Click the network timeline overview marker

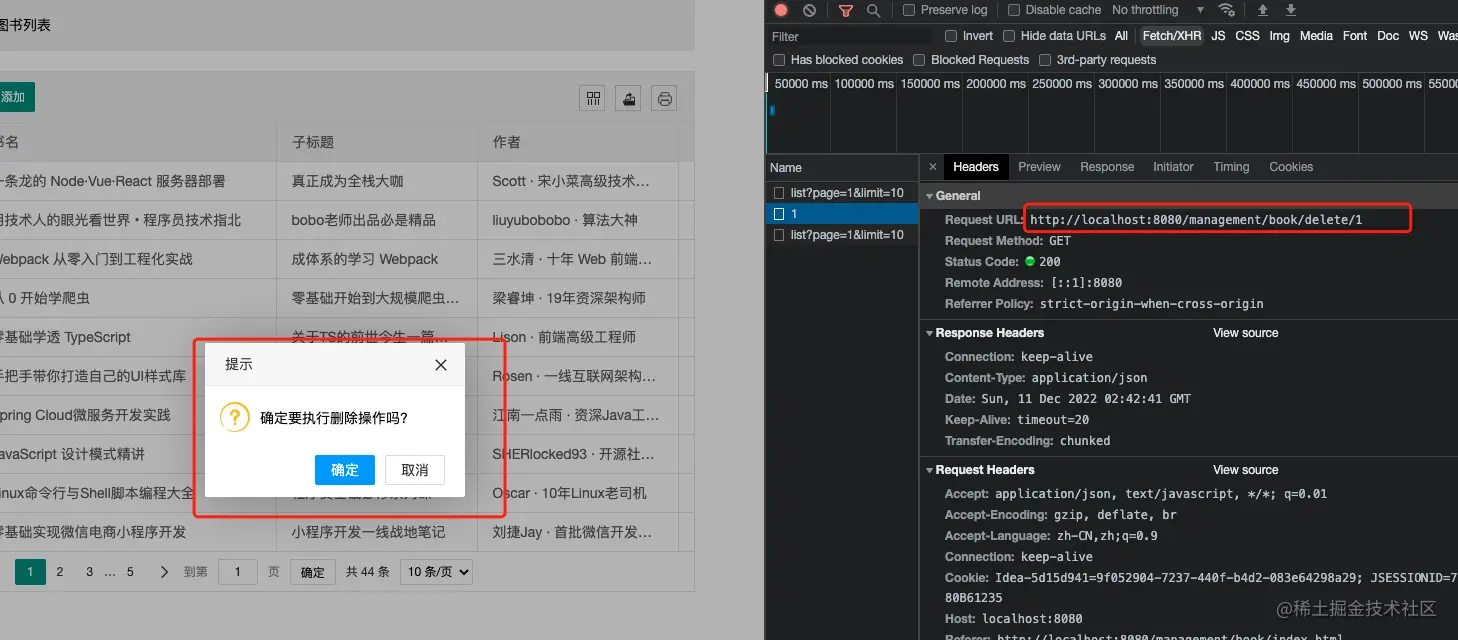[x=771, y=110]
